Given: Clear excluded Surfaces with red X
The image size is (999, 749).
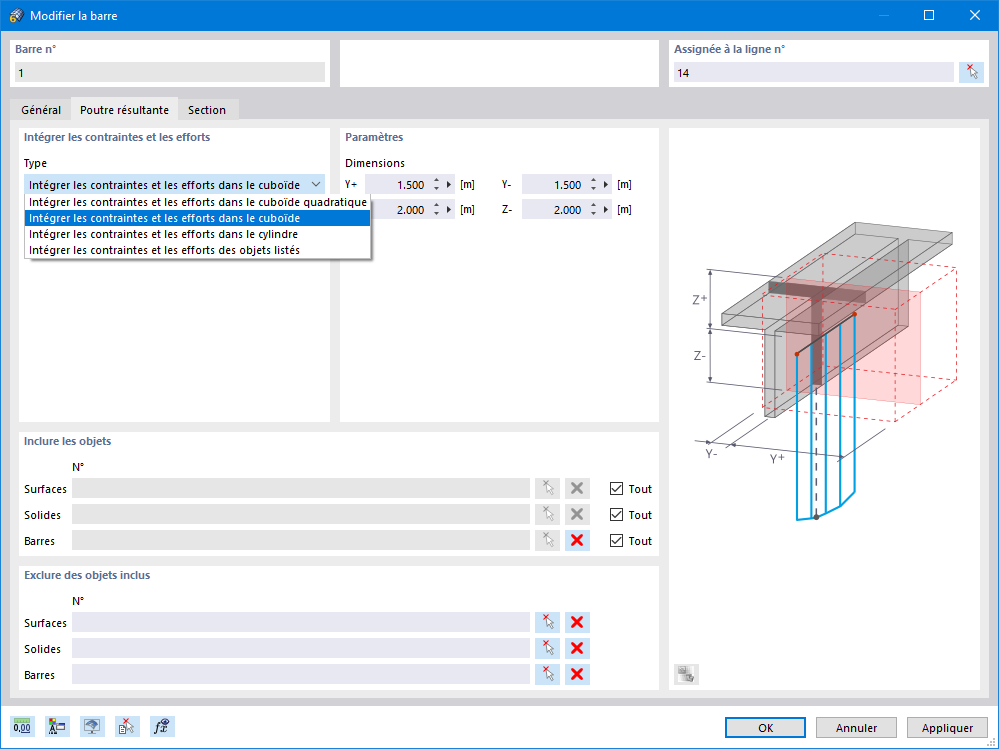Looking at the screenshot, I should pyautogui.click(x=577, y=622).
